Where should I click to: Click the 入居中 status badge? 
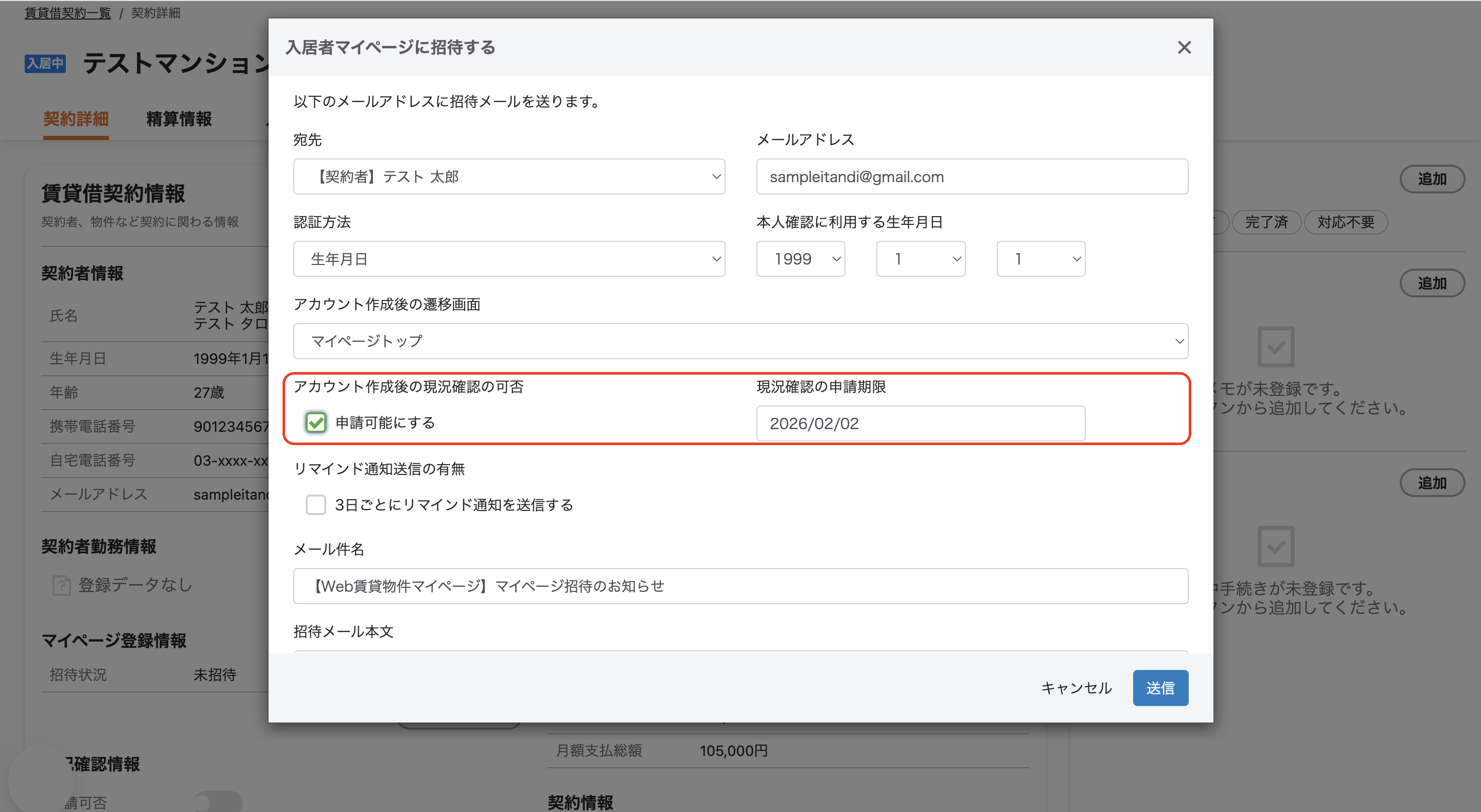point(45,63)
